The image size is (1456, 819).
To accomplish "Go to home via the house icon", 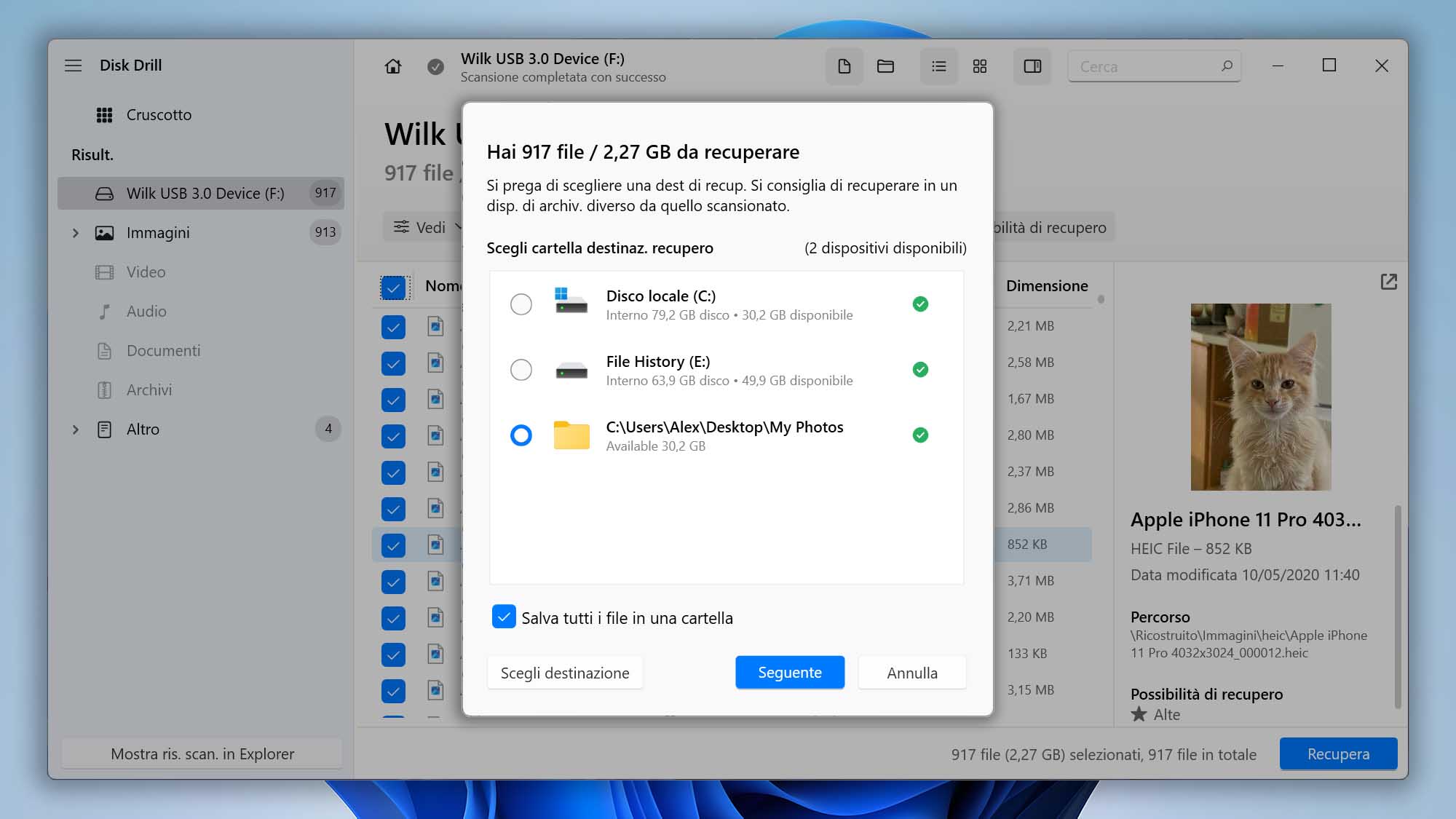I will point(393,66).
